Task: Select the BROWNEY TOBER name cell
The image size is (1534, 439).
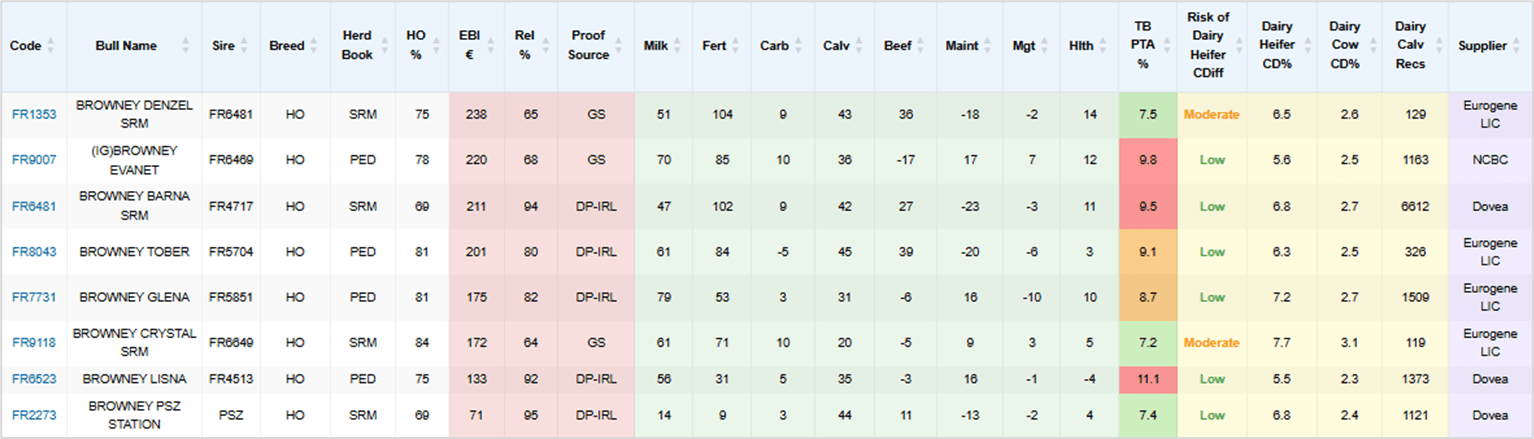Action: pyautogui.click(x=134, y=252)
